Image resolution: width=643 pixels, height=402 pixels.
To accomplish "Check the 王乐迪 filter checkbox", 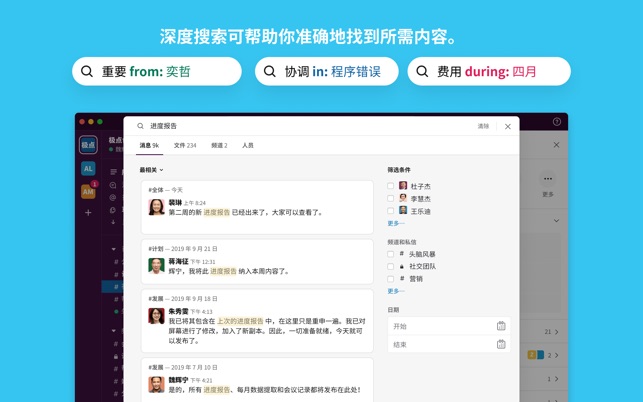I will tap(390, 210).
